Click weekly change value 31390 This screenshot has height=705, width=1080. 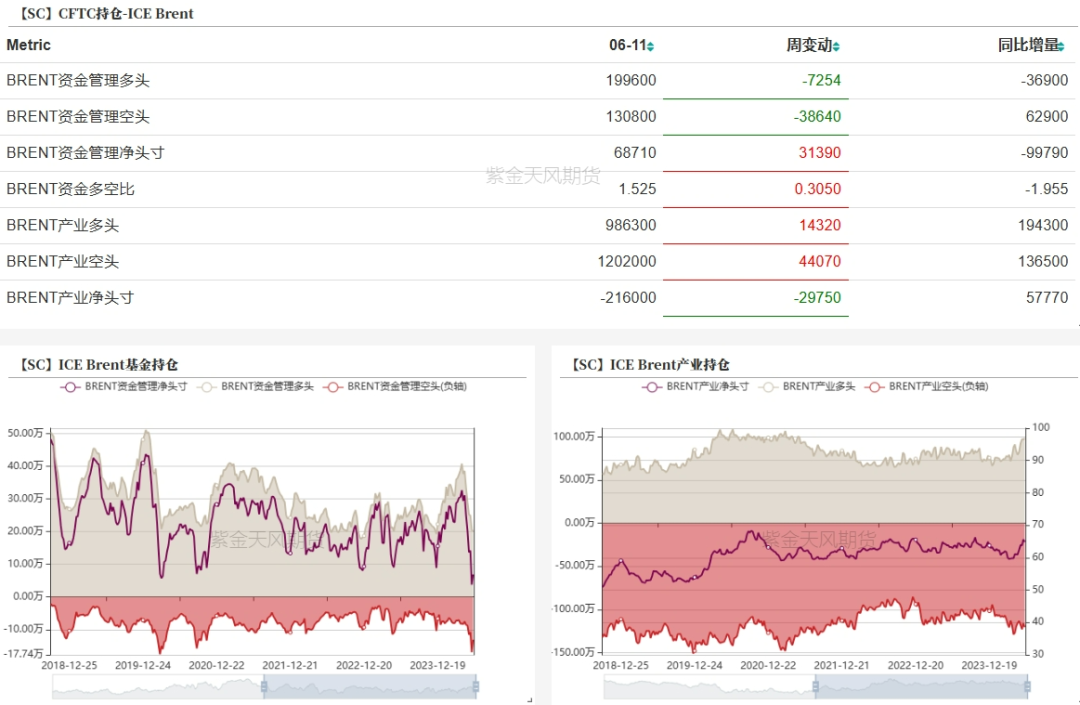point(818,153)
